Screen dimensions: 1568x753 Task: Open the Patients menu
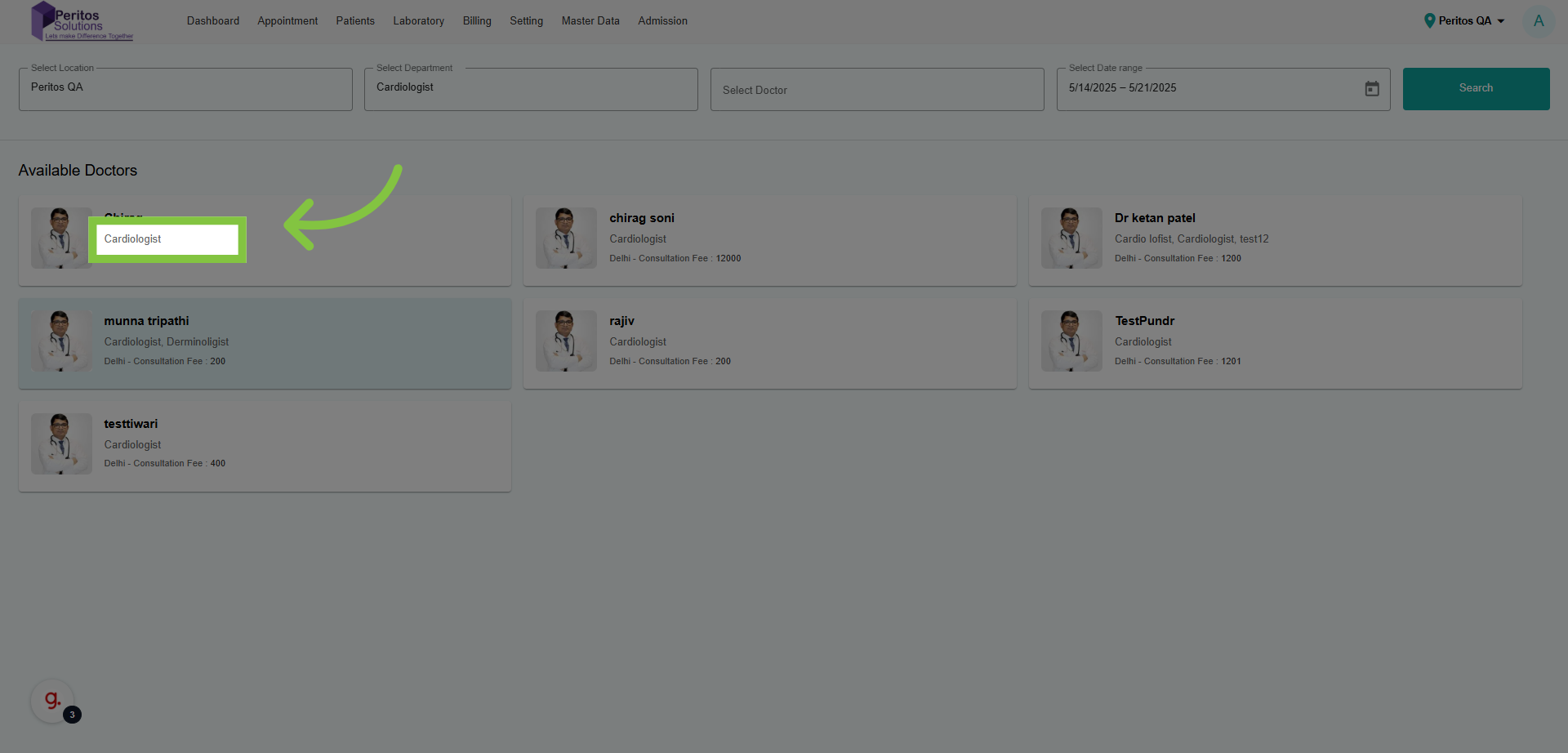pos(355,21)
